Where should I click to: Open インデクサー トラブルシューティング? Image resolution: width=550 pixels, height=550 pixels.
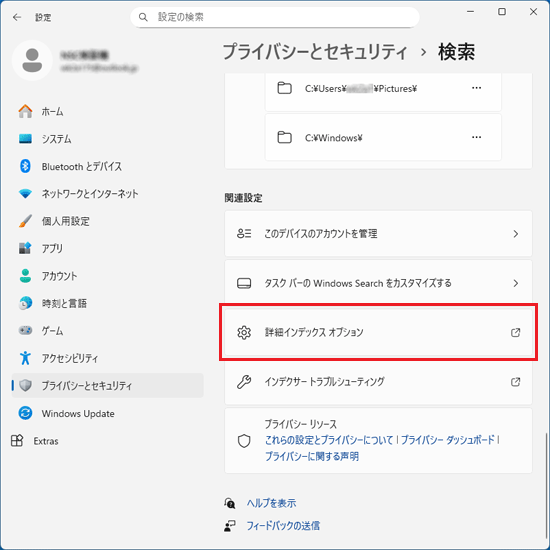pos(378,381)
